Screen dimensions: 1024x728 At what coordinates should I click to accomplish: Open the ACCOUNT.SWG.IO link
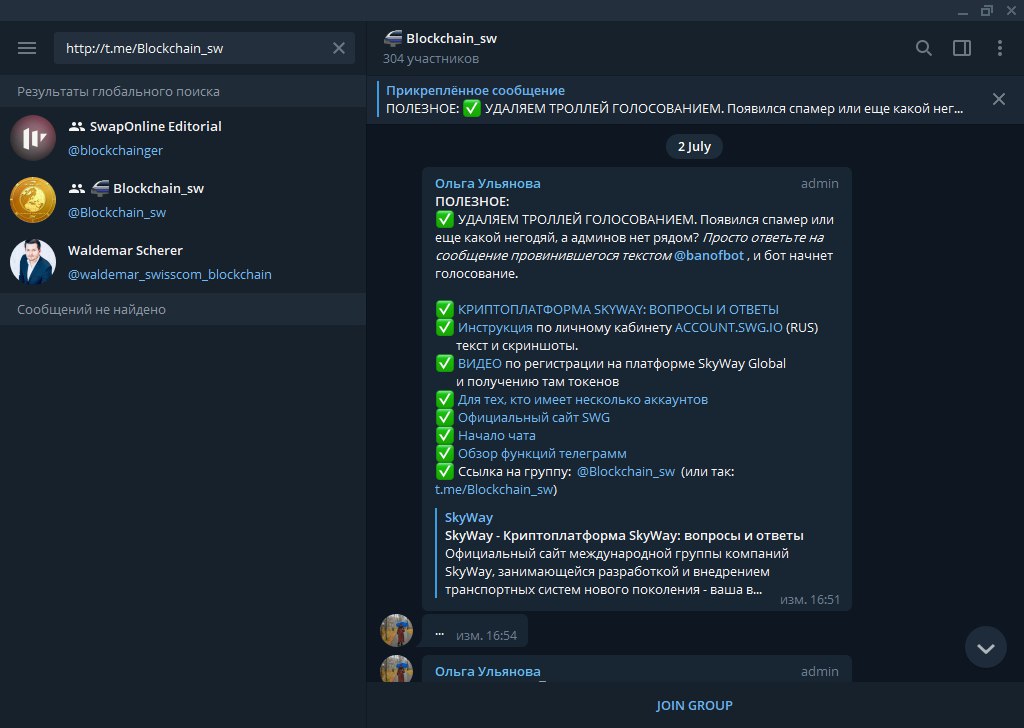pos(728,327)
